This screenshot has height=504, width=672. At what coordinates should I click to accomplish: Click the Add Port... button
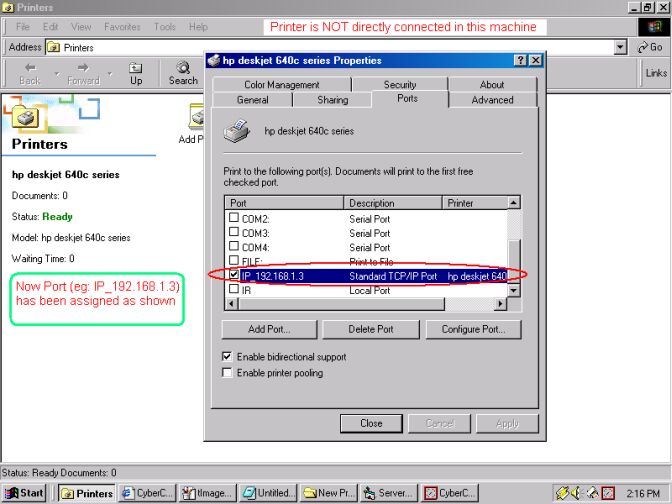[269, 329]
